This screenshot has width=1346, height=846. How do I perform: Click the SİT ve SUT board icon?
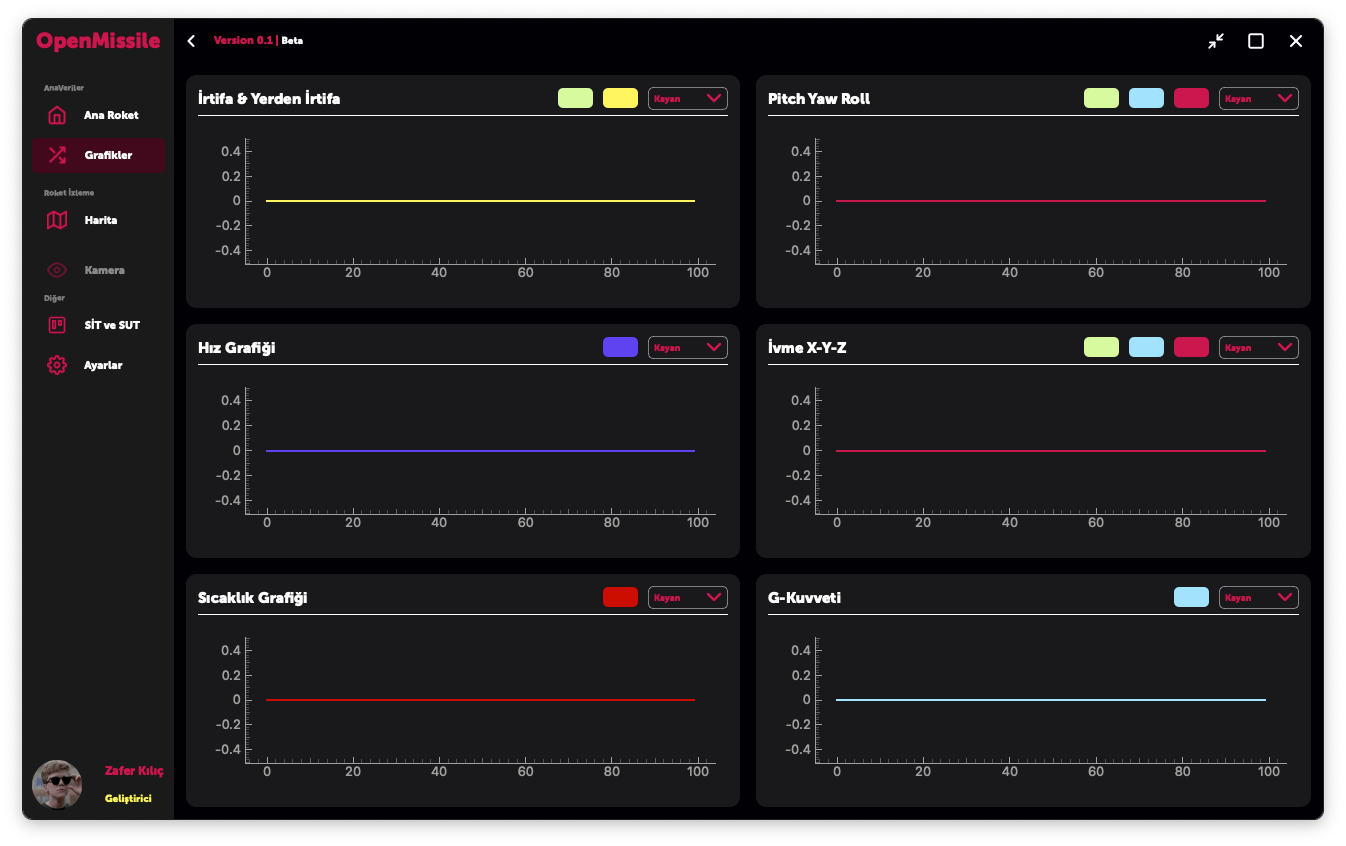[x=57, y=325]
